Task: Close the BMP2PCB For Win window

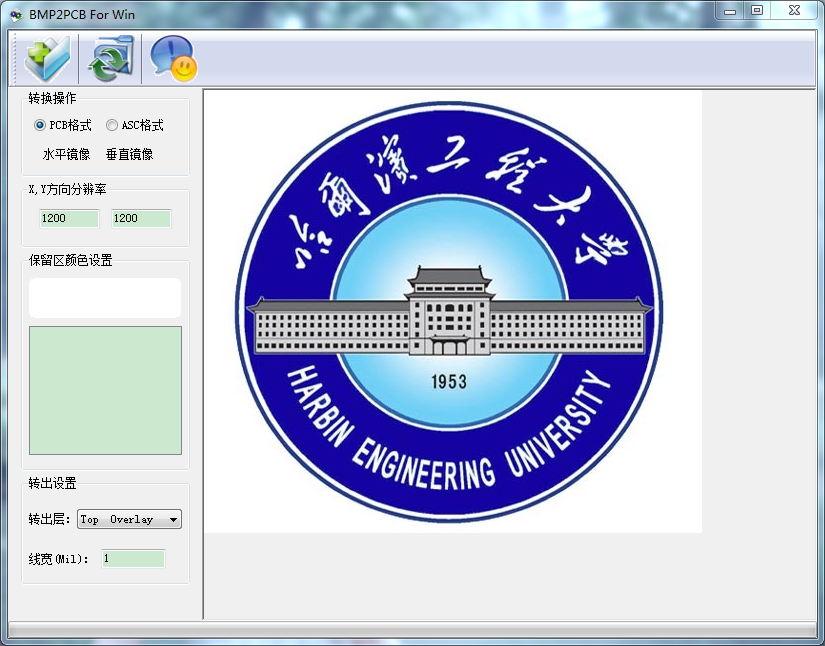Action: [794, 11]
